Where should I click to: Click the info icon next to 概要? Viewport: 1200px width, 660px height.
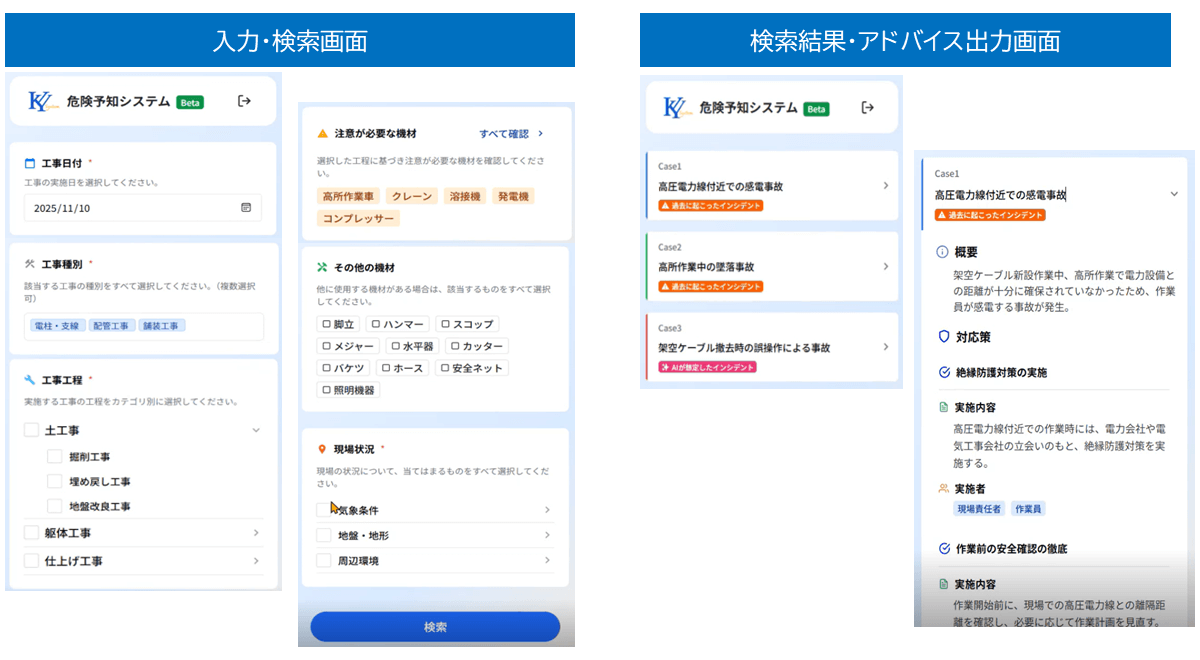(941, 252)
